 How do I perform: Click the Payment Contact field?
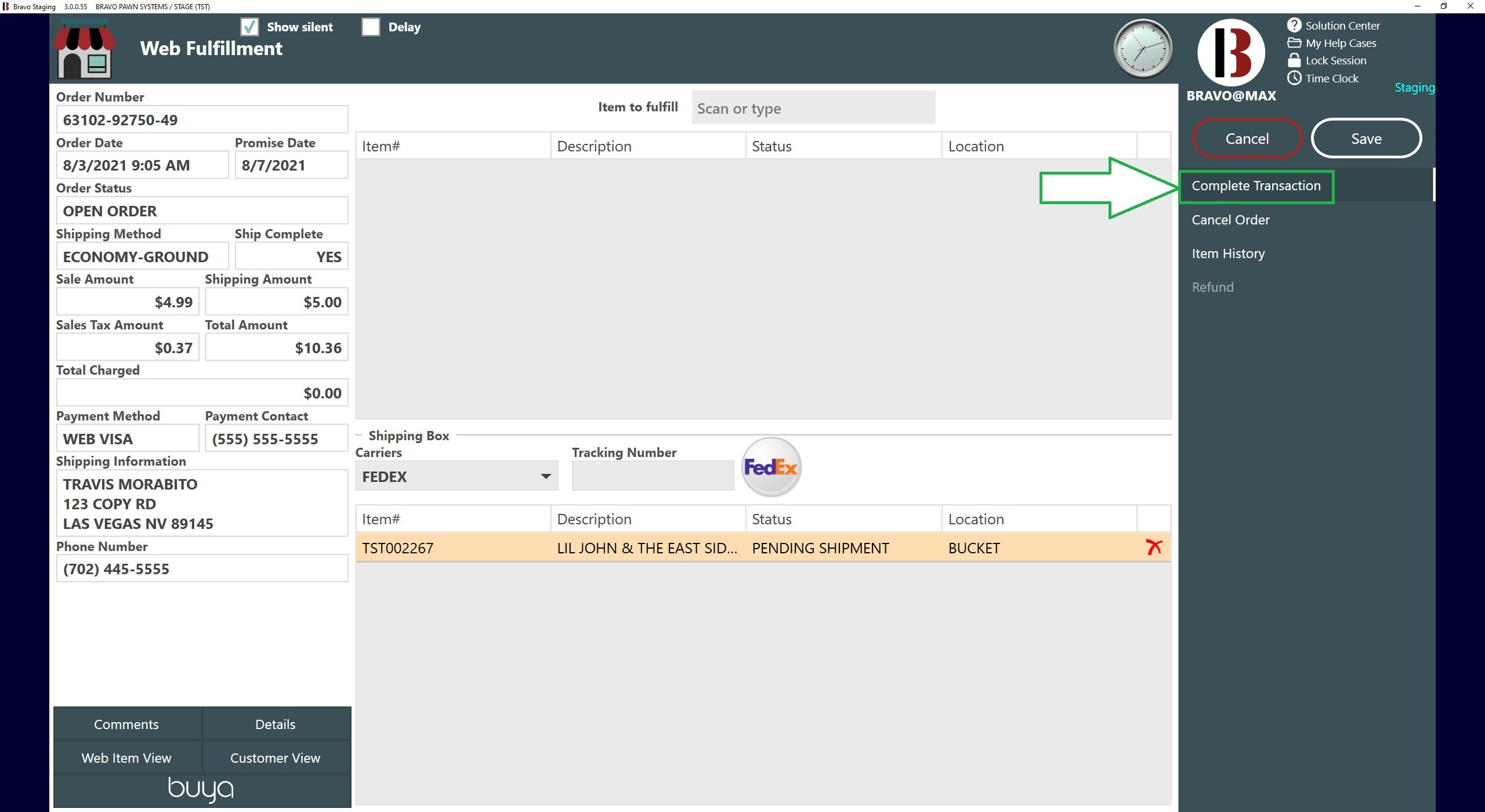[277, 438]
